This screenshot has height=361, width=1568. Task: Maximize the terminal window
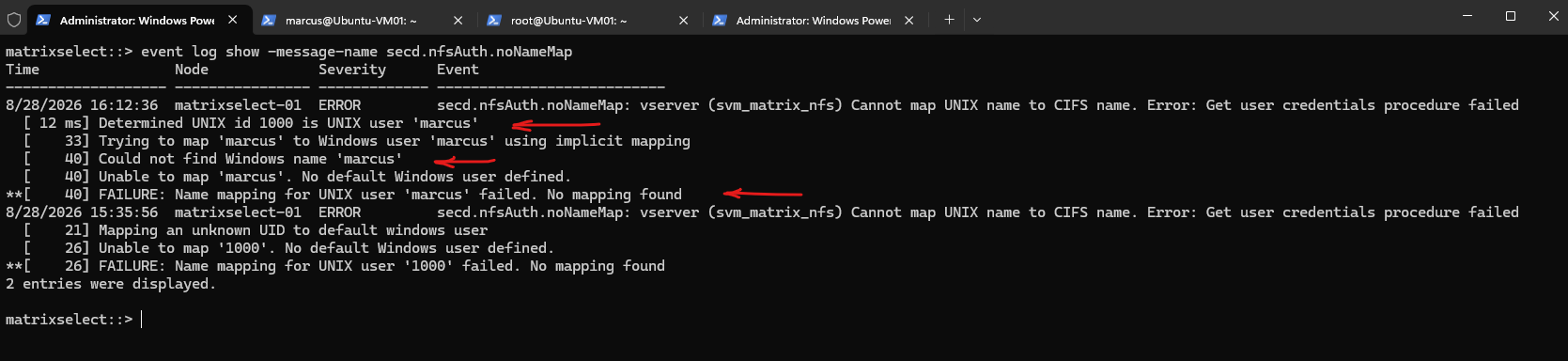(x=1511, y=16)
